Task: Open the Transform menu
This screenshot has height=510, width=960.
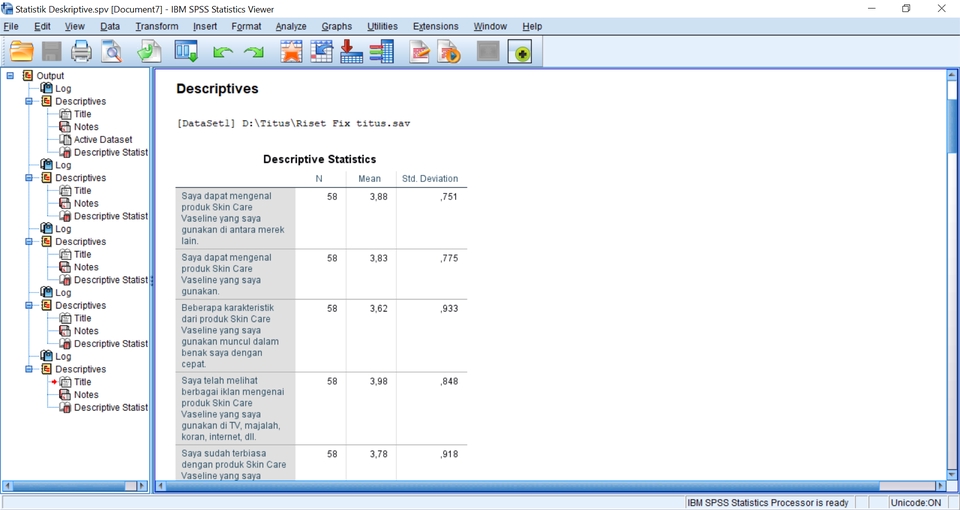Action: point(157,26)
